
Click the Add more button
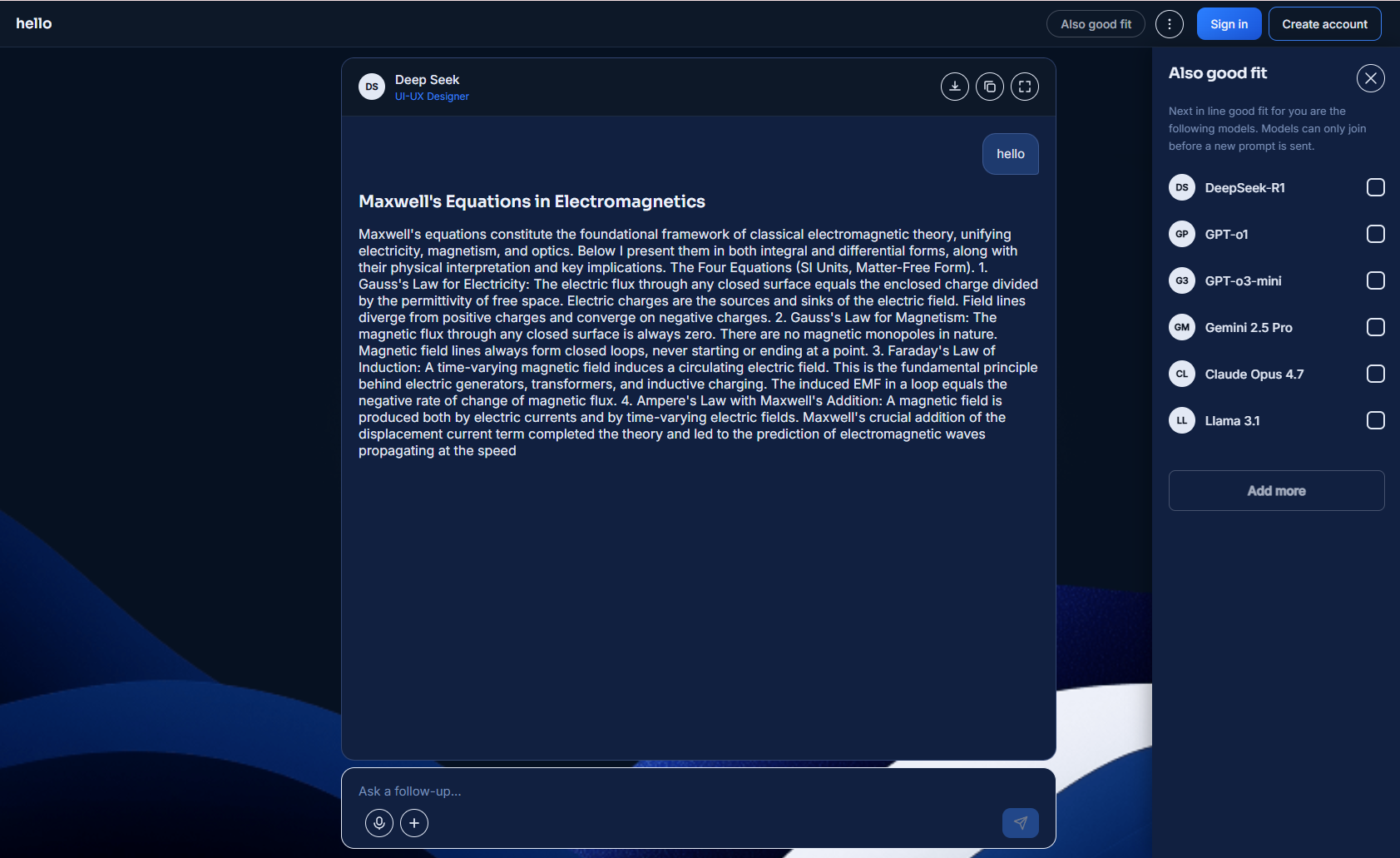[1277, 491]
